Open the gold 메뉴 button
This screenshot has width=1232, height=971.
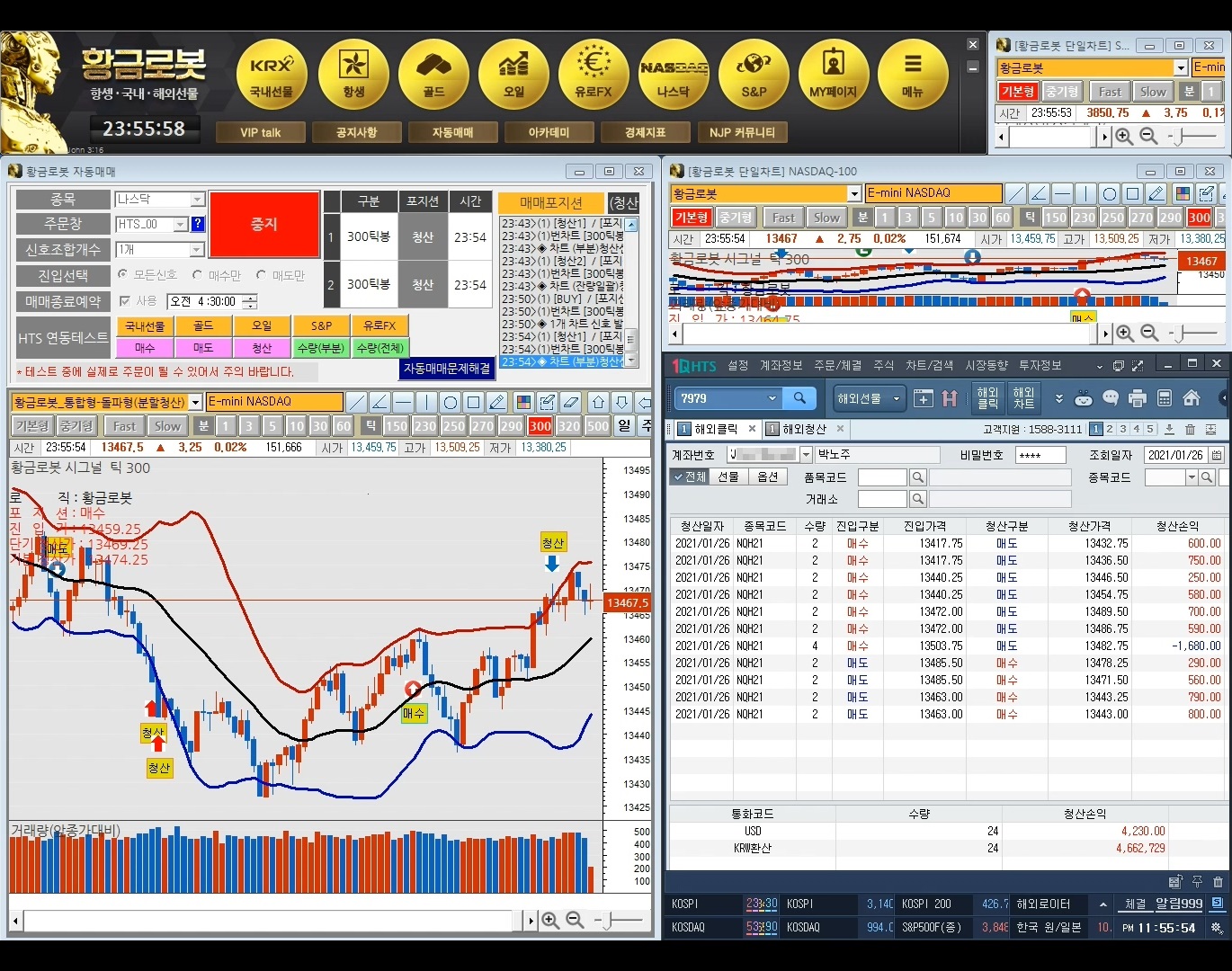[913, 75]
